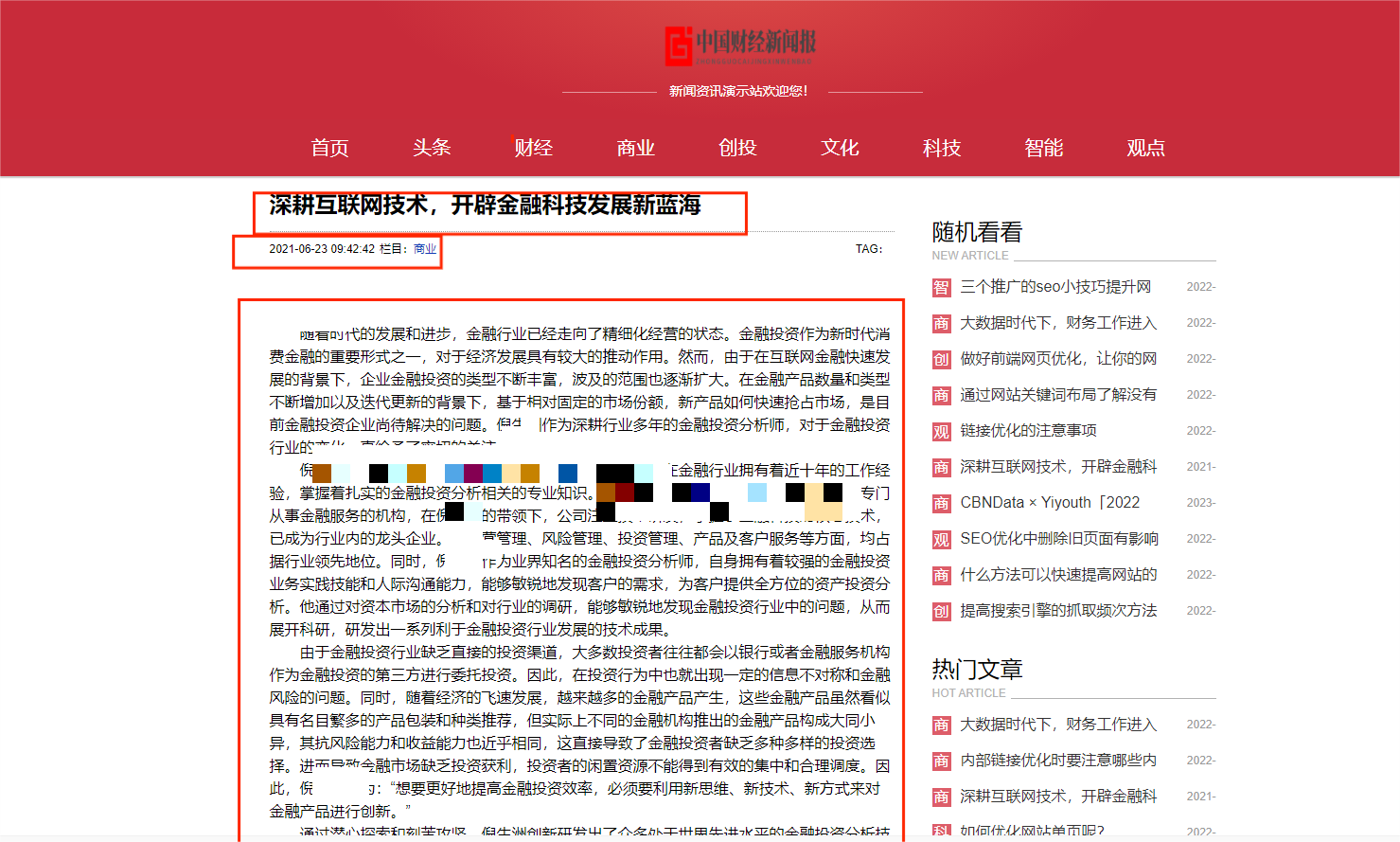Open random article 大数据时代下，财务工作进入
Viewport: 1400px width, 842px height.
click(1058, 323)
